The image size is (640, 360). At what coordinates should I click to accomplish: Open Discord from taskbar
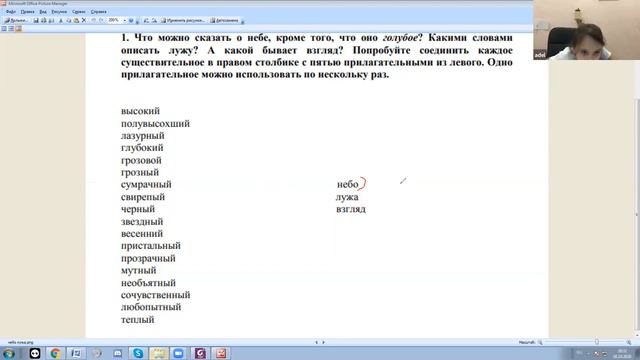tap(118, 353)
